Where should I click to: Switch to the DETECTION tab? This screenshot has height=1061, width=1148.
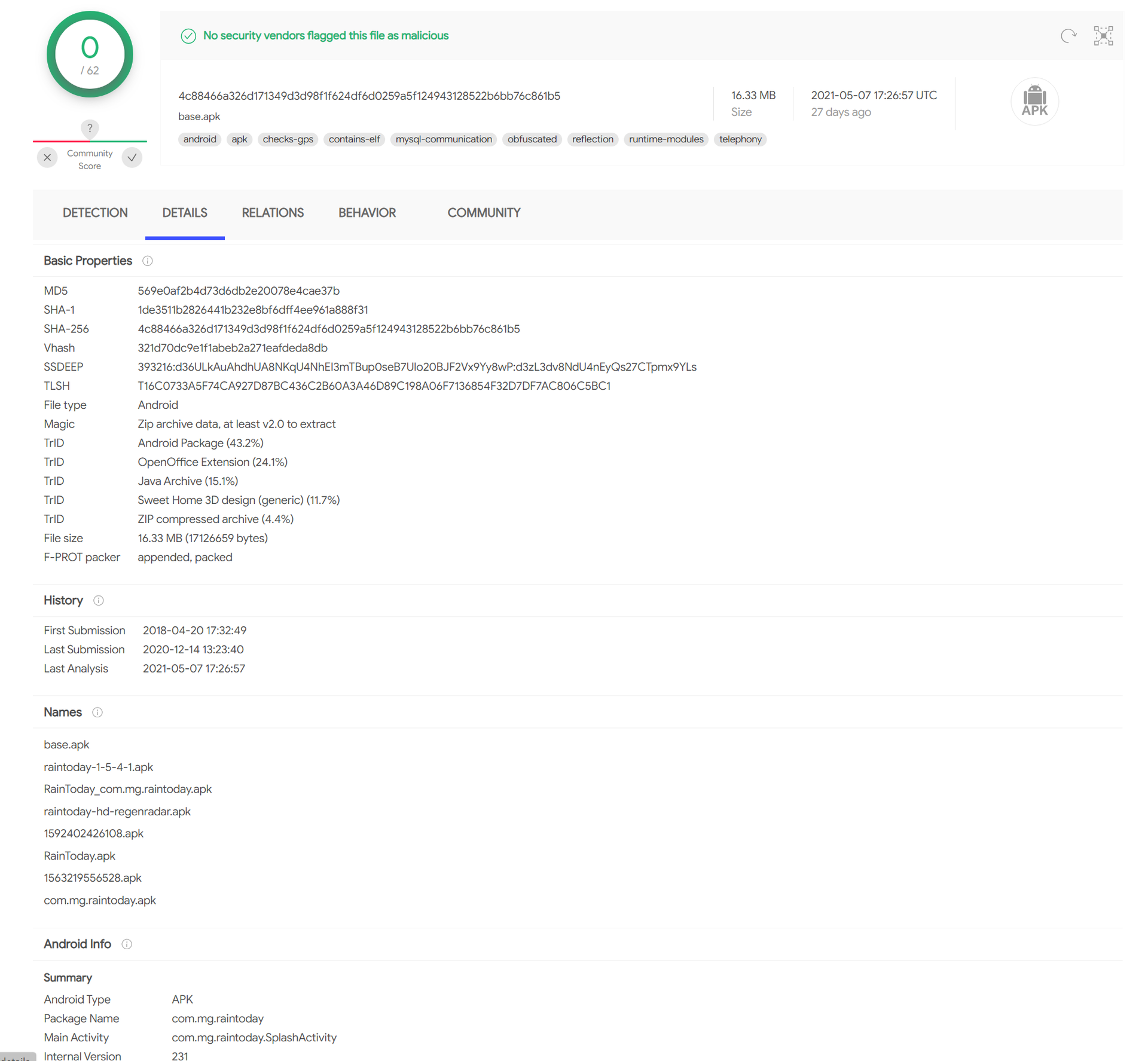(x=95, y=213)
